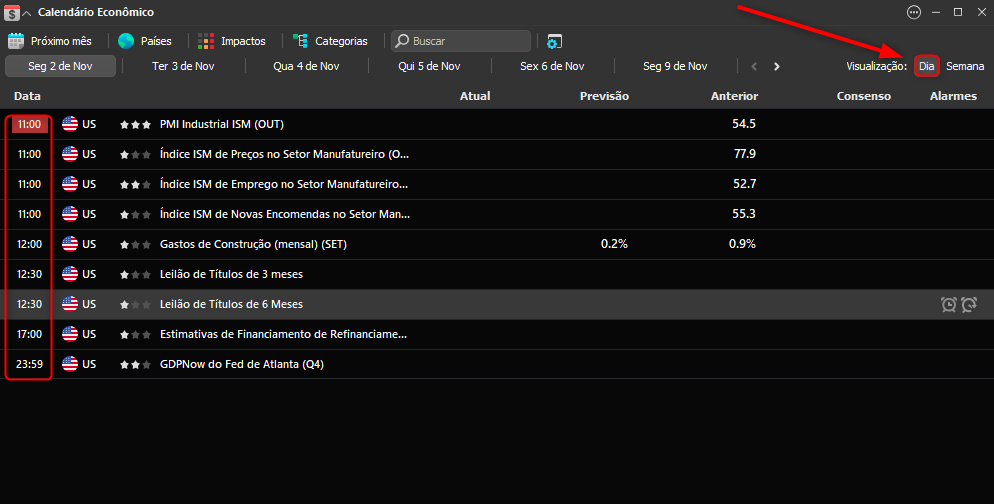The image size is (994, 504).
Task: Click the 12:00 time cell
Action: (x=29, y=244)
